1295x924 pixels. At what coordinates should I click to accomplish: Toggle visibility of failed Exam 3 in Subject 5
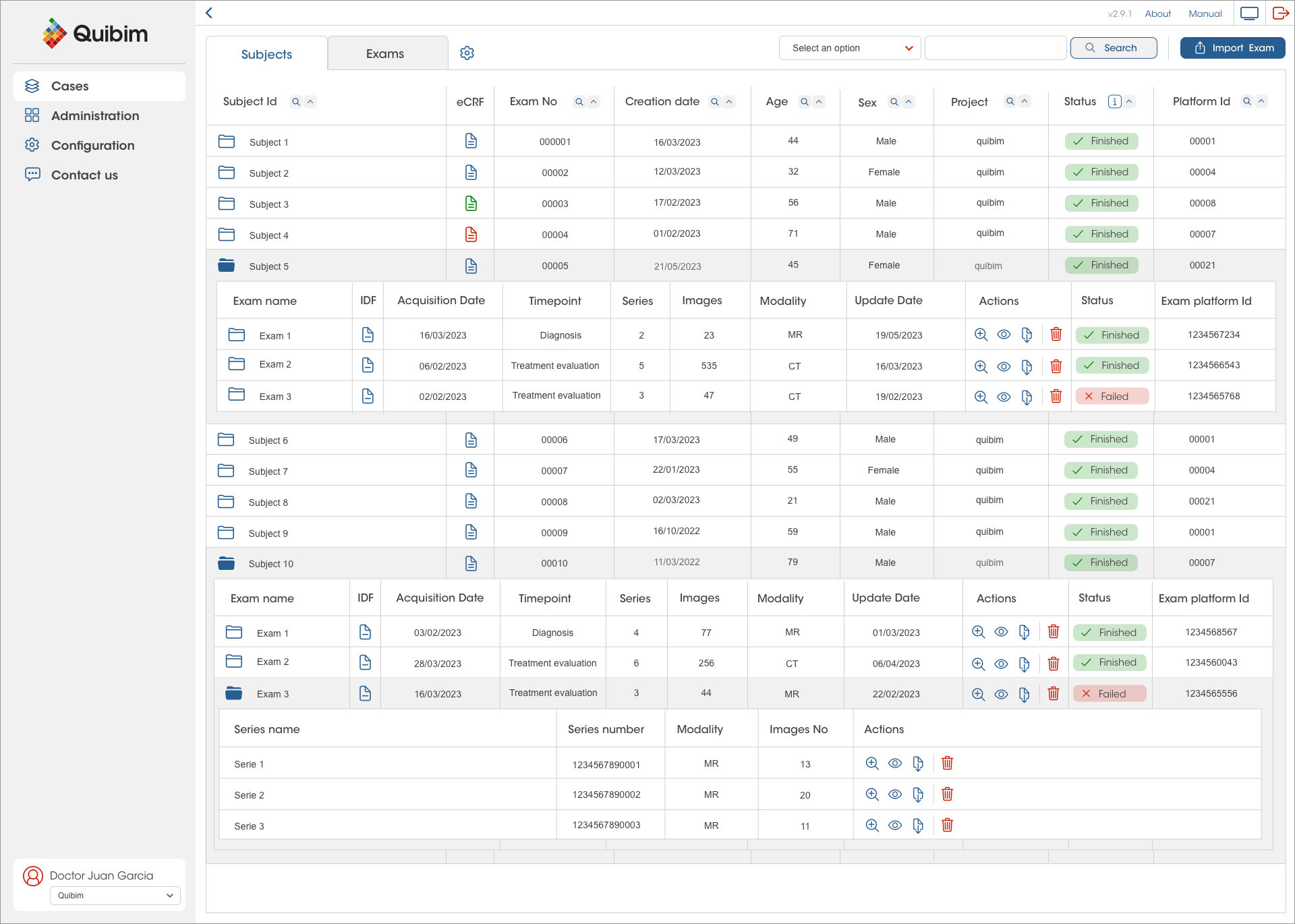[1004, 397]
